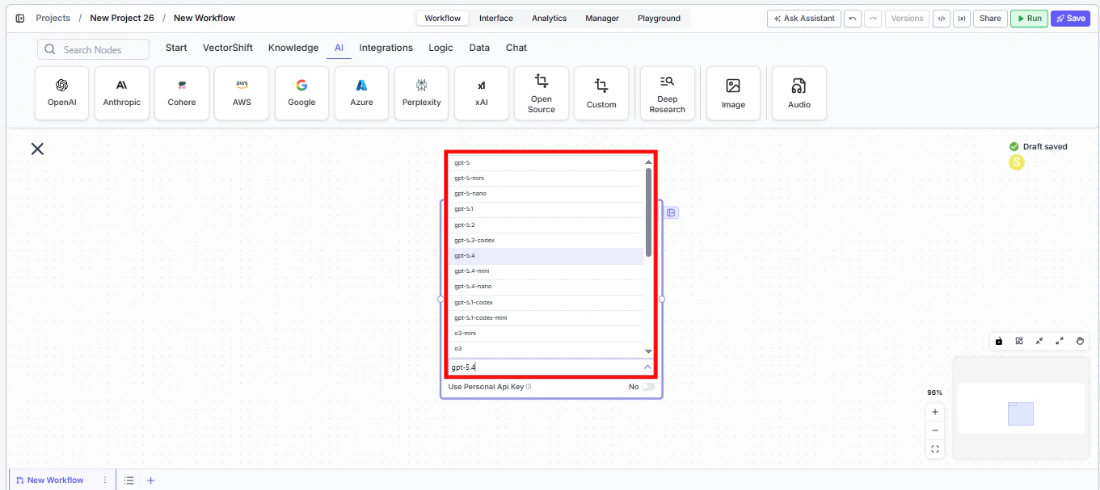1100x490 pixels.
Task: Click the collapse arrows icon
Action: click(1040, 341)
